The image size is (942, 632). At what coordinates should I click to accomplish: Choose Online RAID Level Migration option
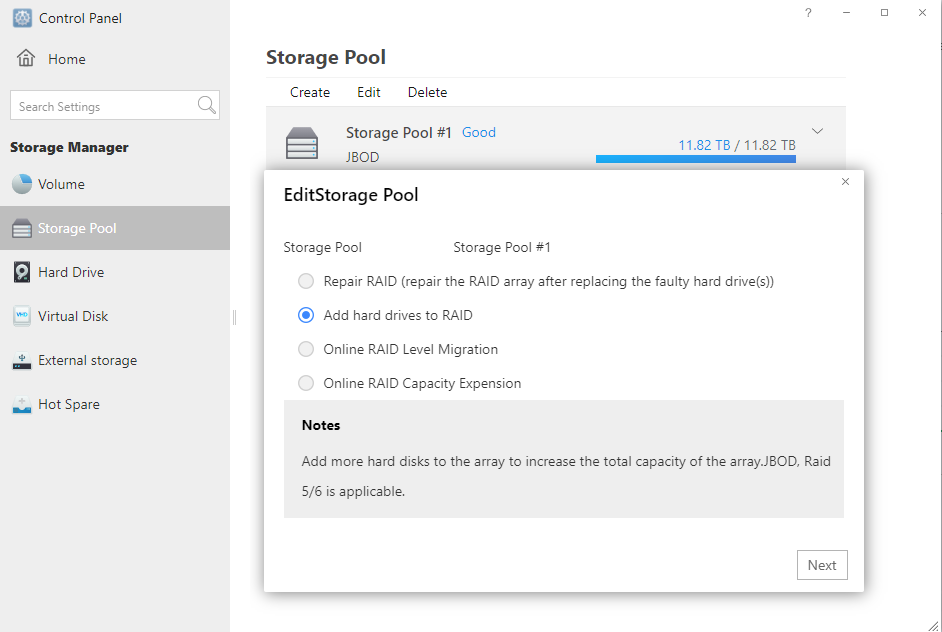[x=306, y=349]
